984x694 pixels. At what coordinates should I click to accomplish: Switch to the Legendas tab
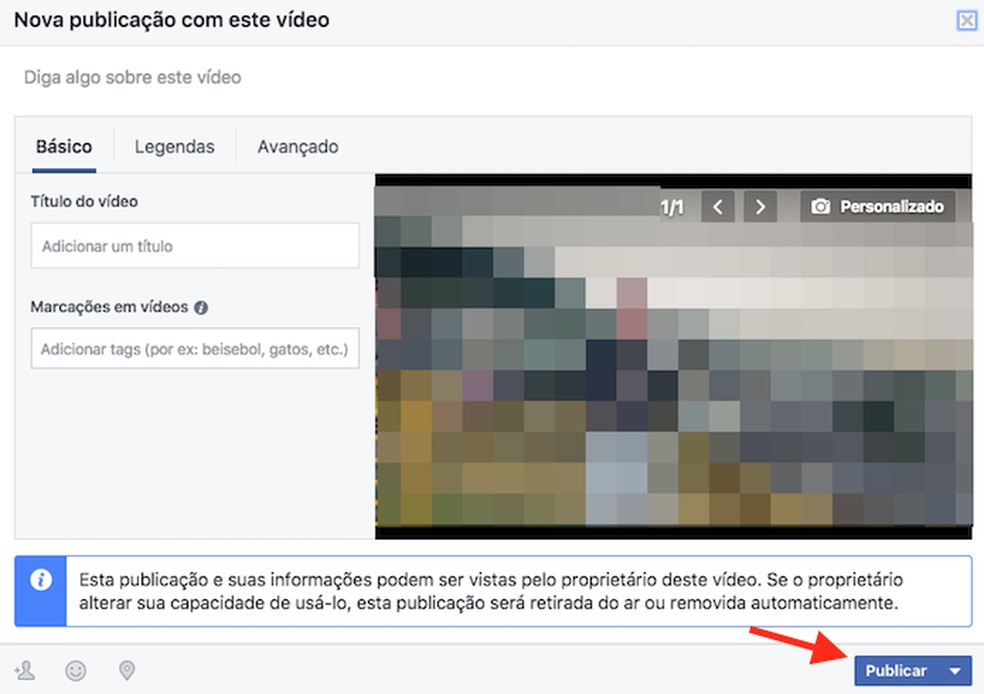coord(174,146)
